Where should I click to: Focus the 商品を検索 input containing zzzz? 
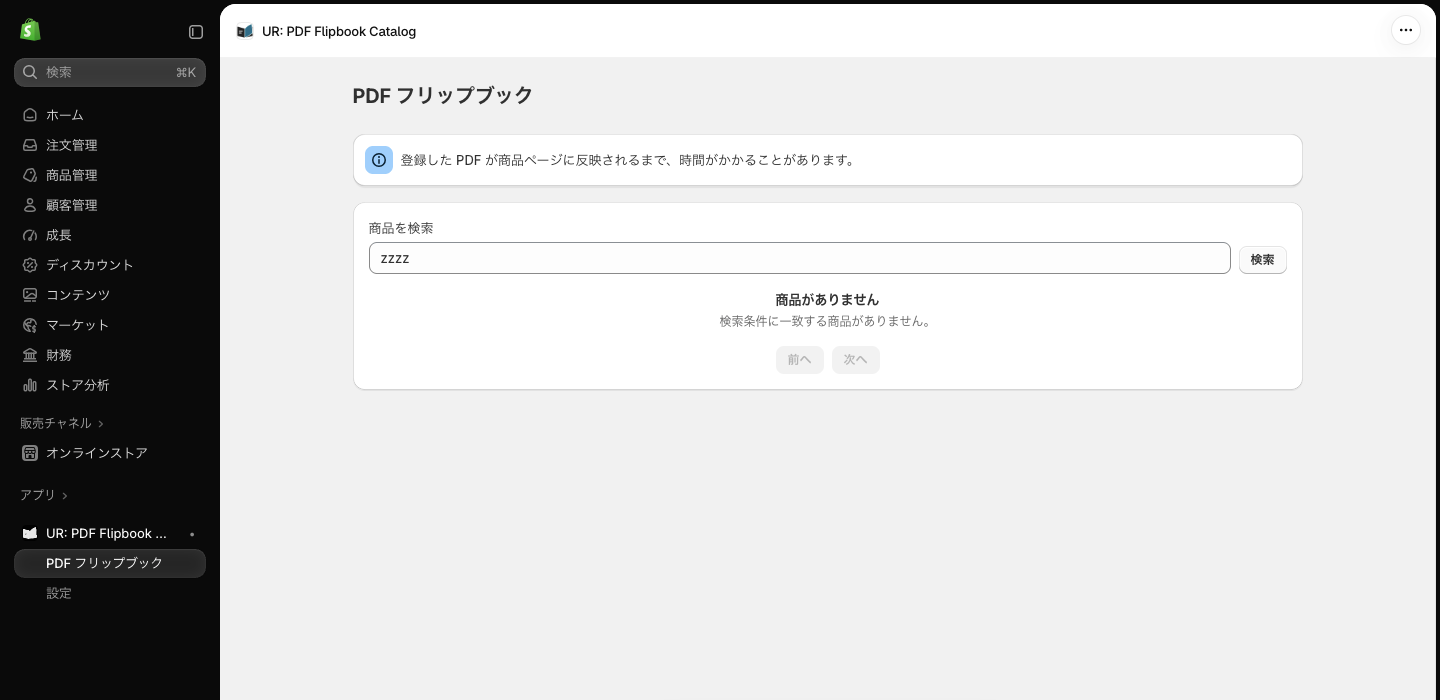(x=800, y=258)
